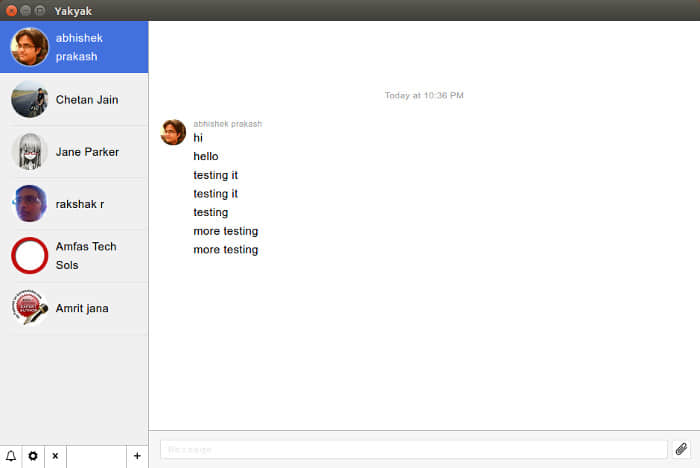Focus the Message input field
Image resolution: width=700 pixels, height=468 pixels.
(x=413, y=449)
